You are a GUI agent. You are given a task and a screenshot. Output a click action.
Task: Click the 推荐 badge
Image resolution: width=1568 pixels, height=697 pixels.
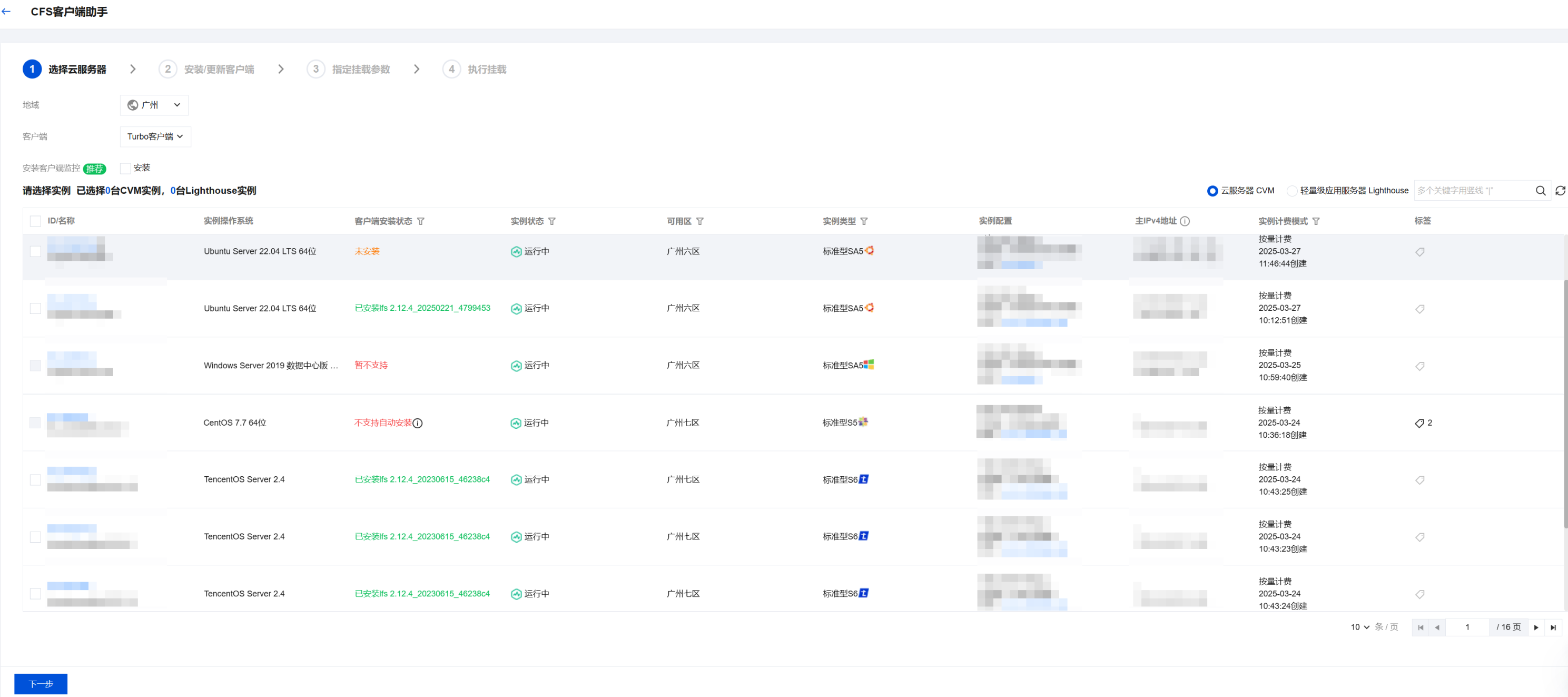click(x=94, y=169)
